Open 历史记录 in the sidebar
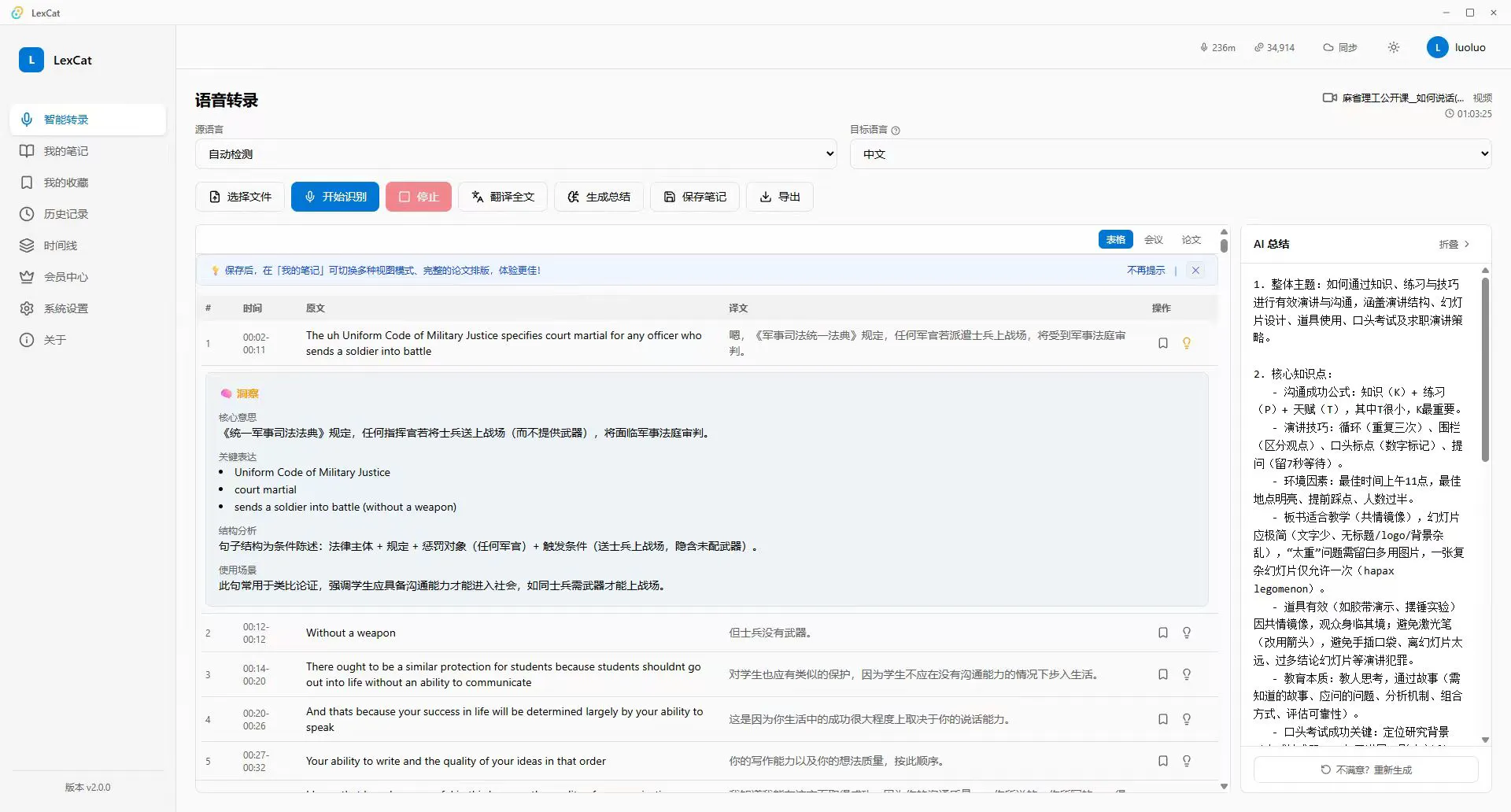1511x812 pixels. point(88,214)
